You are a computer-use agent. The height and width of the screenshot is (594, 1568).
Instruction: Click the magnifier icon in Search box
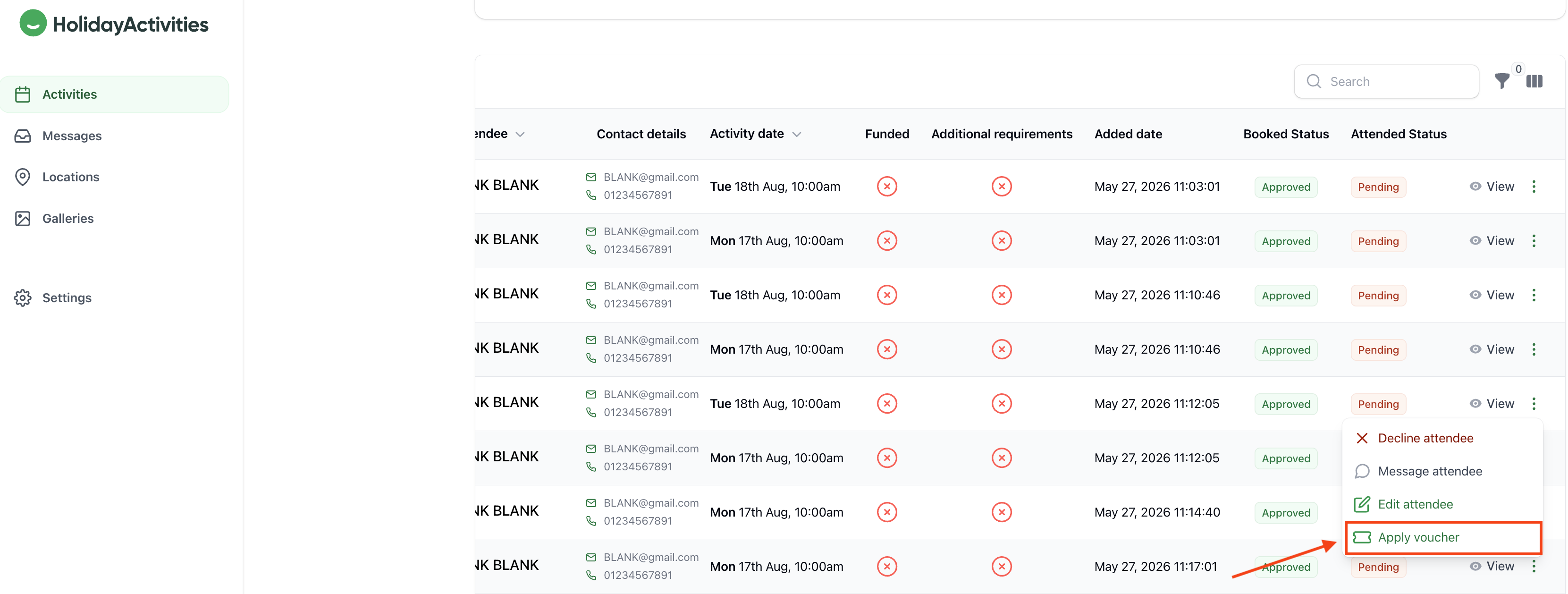(1314, 82)
